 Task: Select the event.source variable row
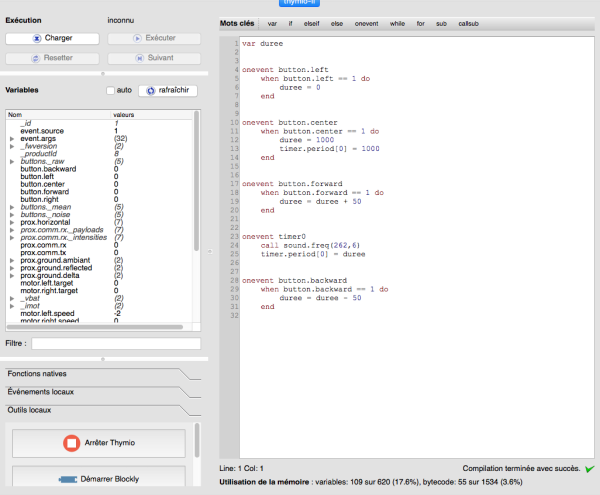(x=99, y=131)
